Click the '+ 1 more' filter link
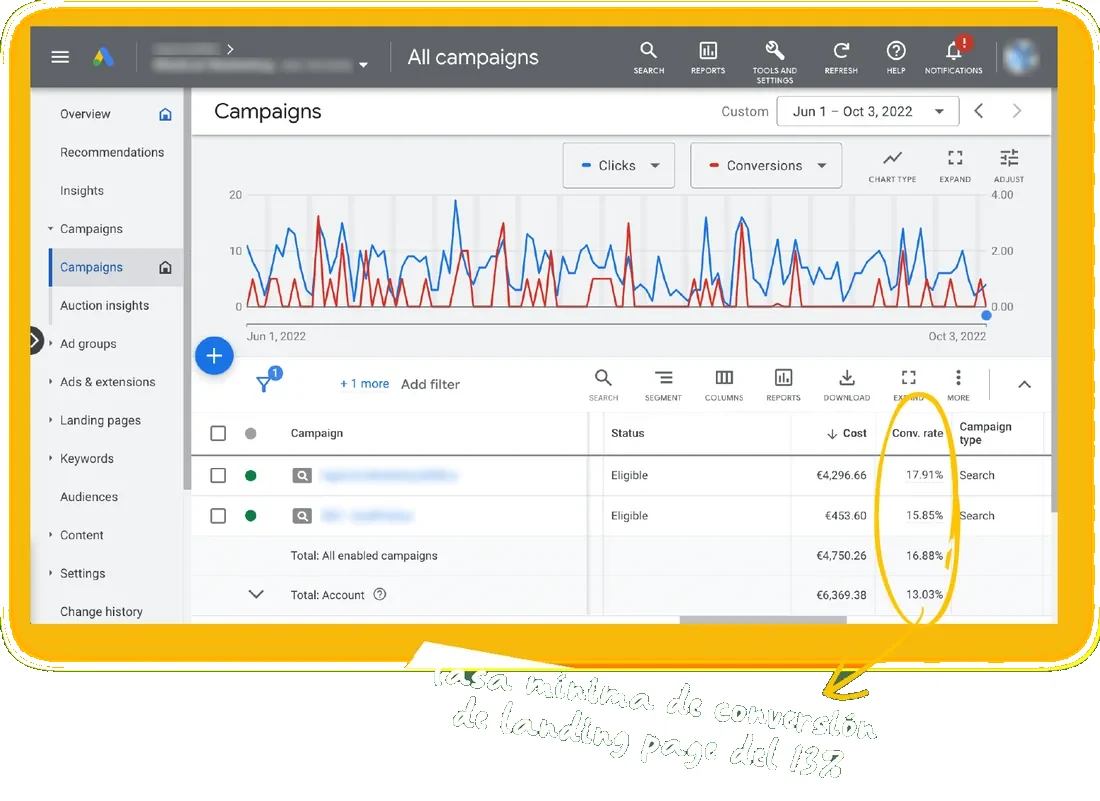The image size is (1100, 801). [x=364, y=384]
